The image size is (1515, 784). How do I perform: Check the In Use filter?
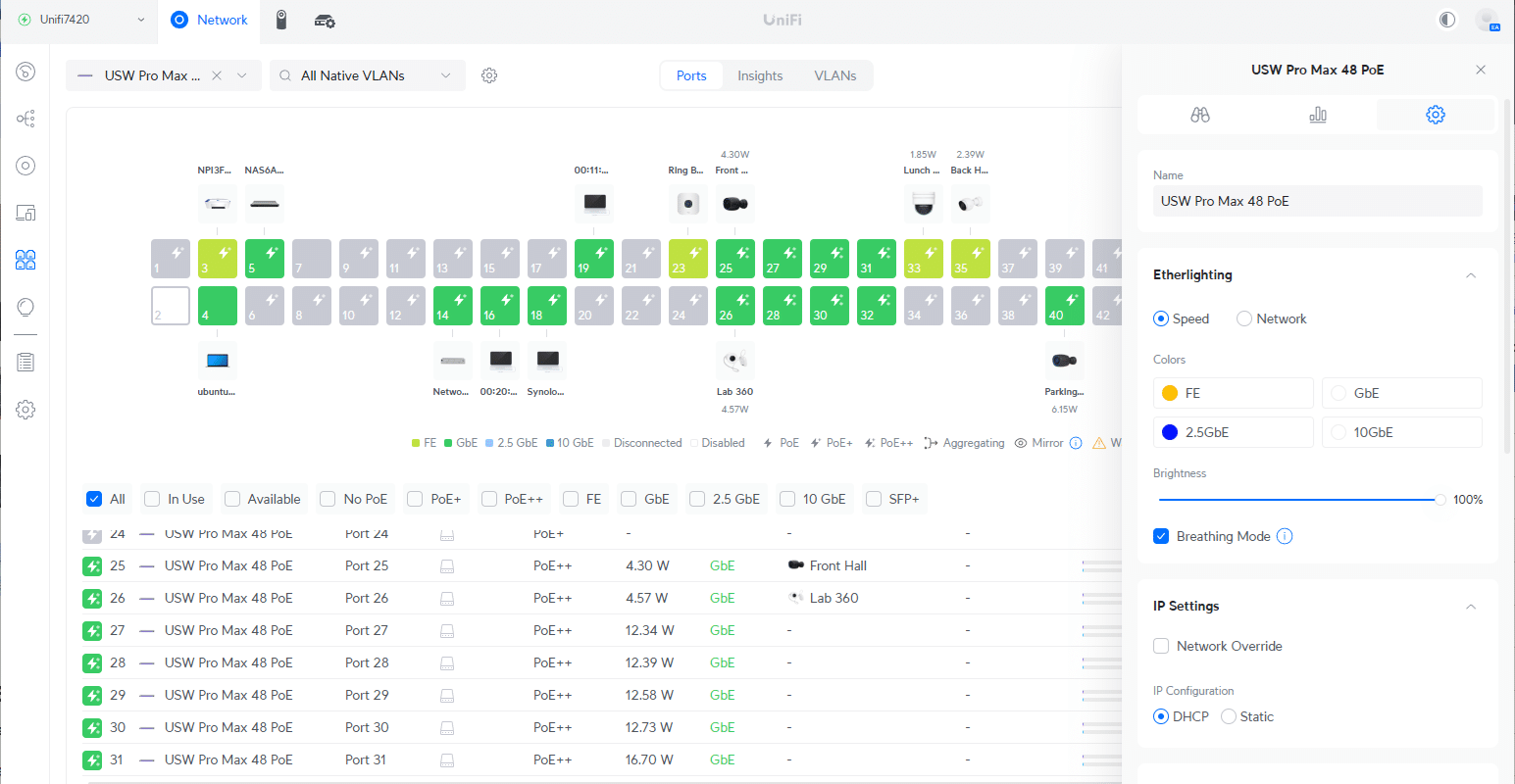152,499
